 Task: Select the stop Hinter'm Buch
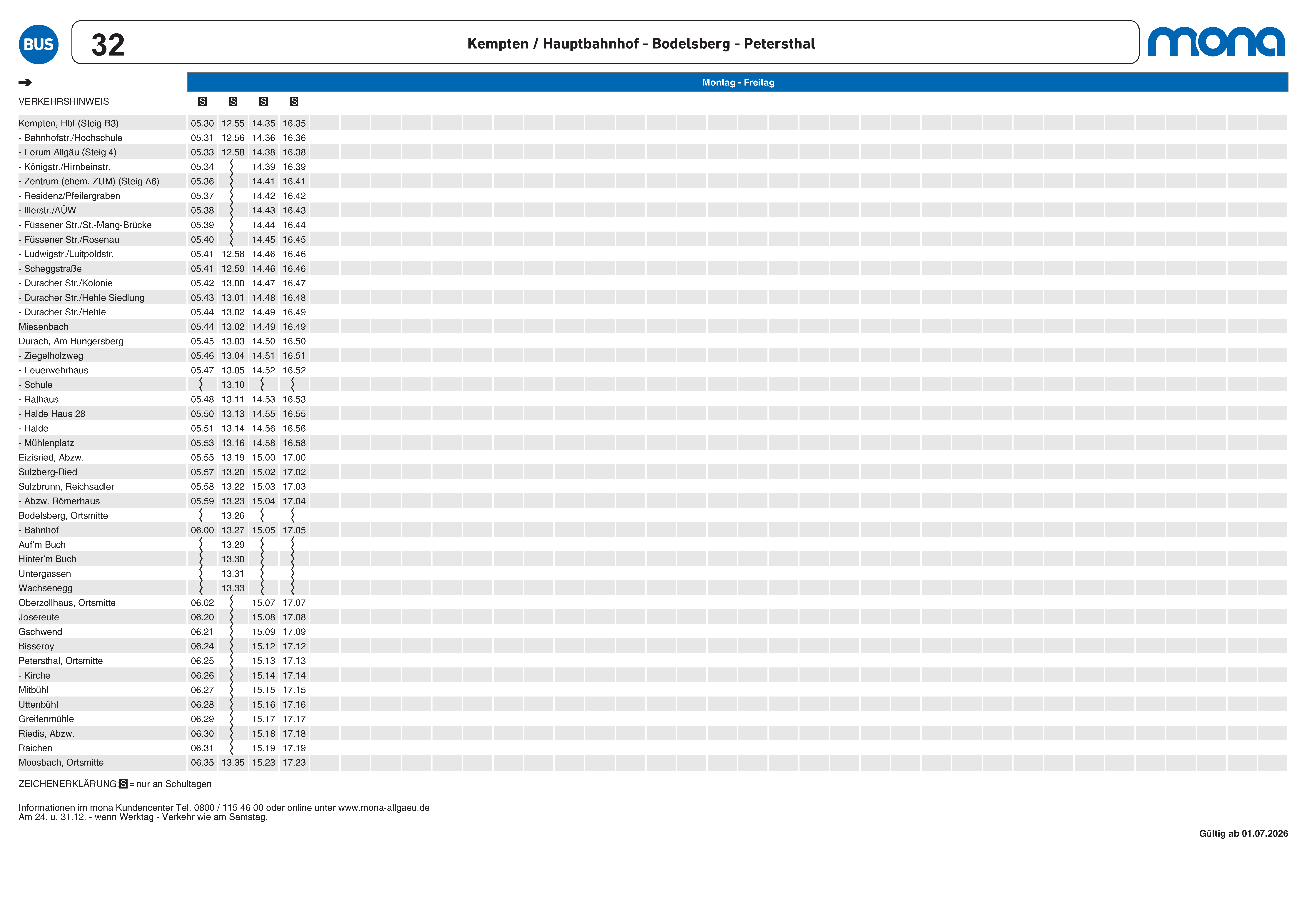(x=47, y=559)
